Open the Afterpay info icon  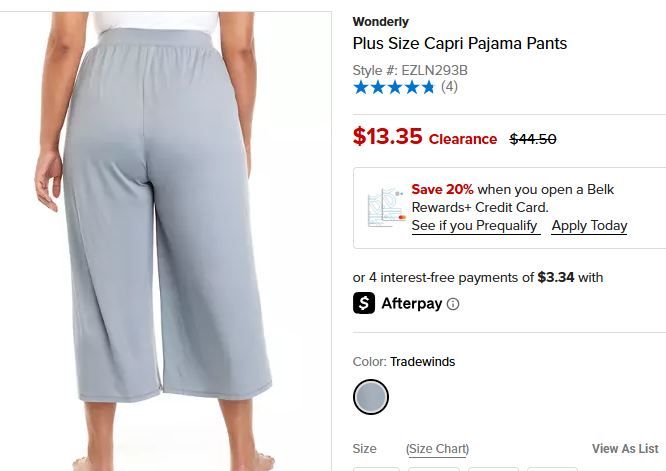pyautogui.click(x=453, y=304)
